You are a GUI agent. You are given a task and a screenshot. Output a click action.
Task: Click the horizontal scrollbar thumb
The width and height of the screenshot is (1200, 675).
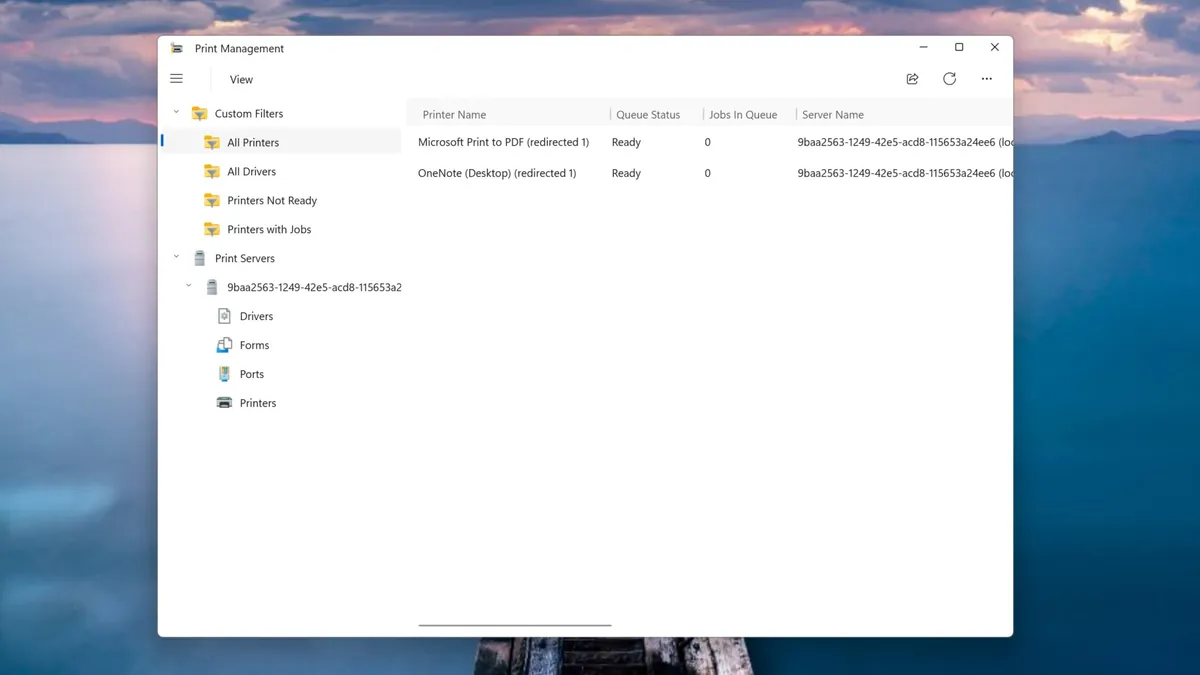515,625
